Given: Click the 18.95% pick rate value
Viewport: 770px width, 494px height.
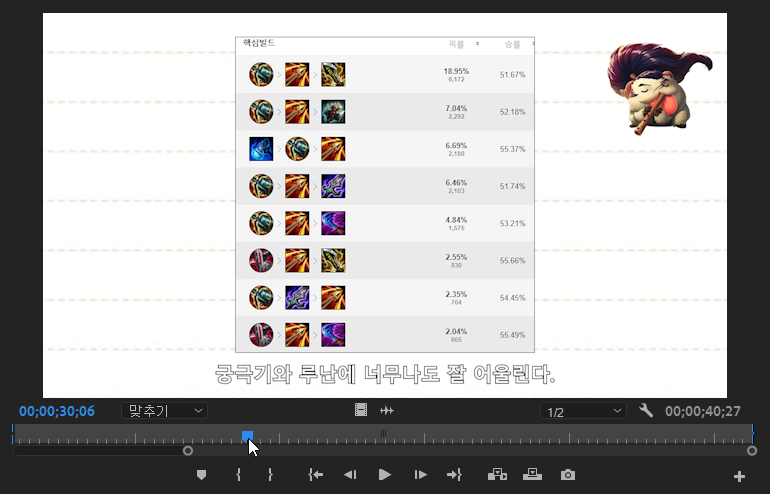Looking at the screenshot, I should [x=456, y=71].
